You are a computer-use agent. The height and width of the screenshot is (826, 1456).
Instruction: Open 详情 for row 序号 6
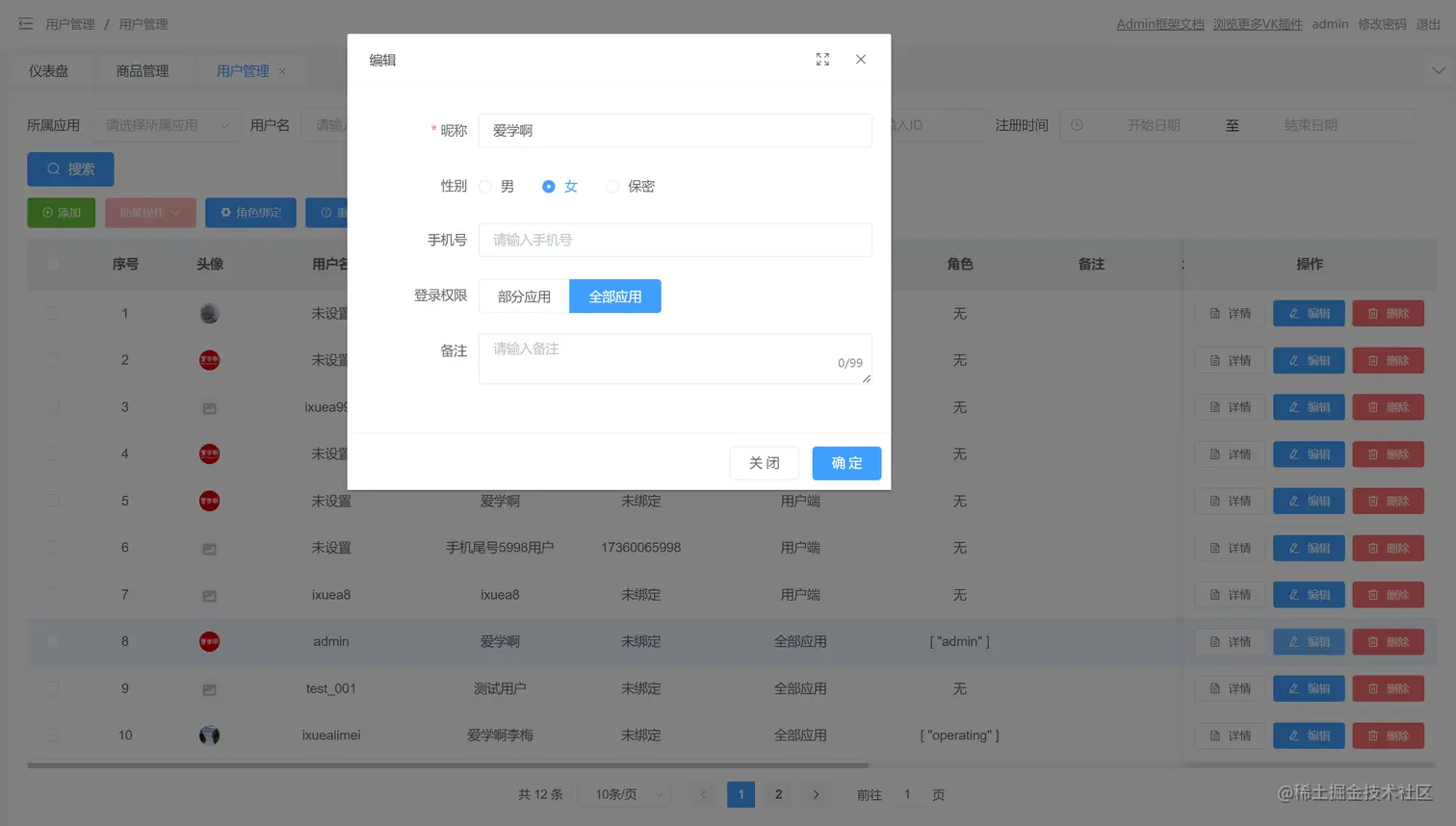[1231, 549]
